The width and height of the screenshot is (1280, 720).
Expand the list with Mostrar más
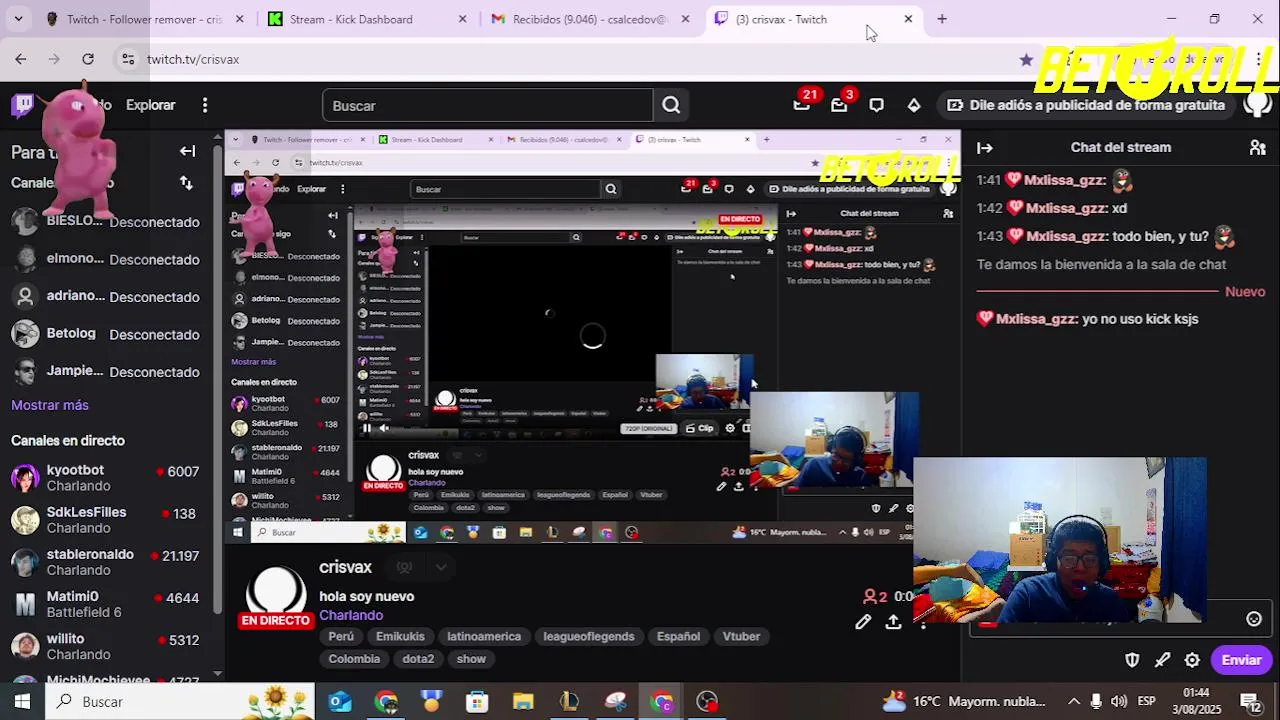tap(50, 405)
